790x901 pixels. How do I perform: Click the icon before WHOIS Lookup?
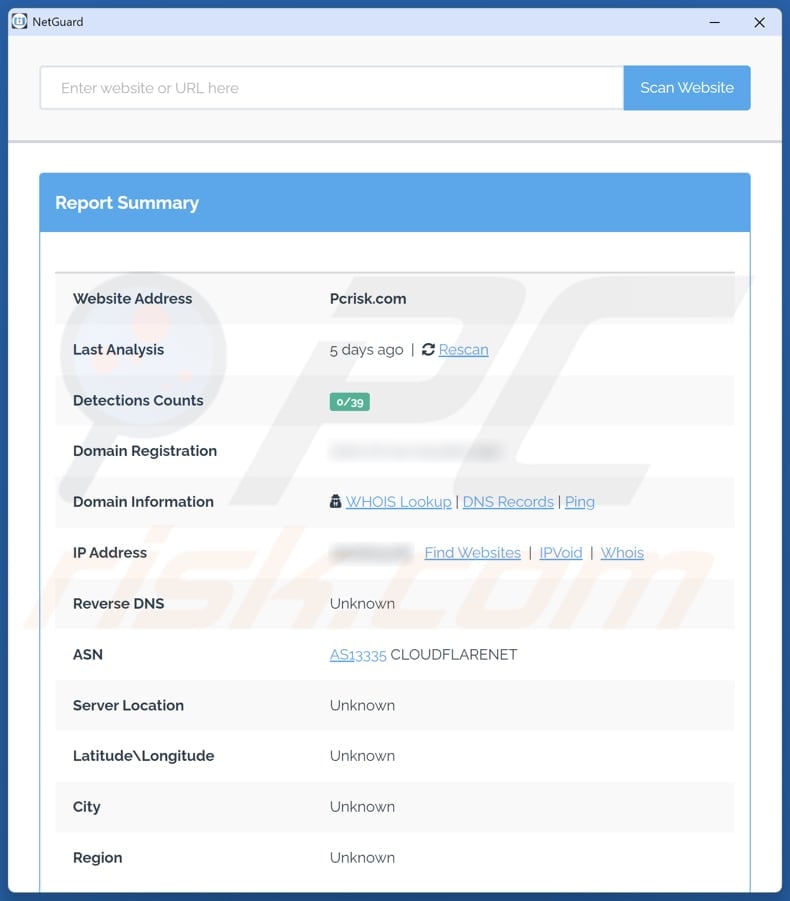point(336,502)
